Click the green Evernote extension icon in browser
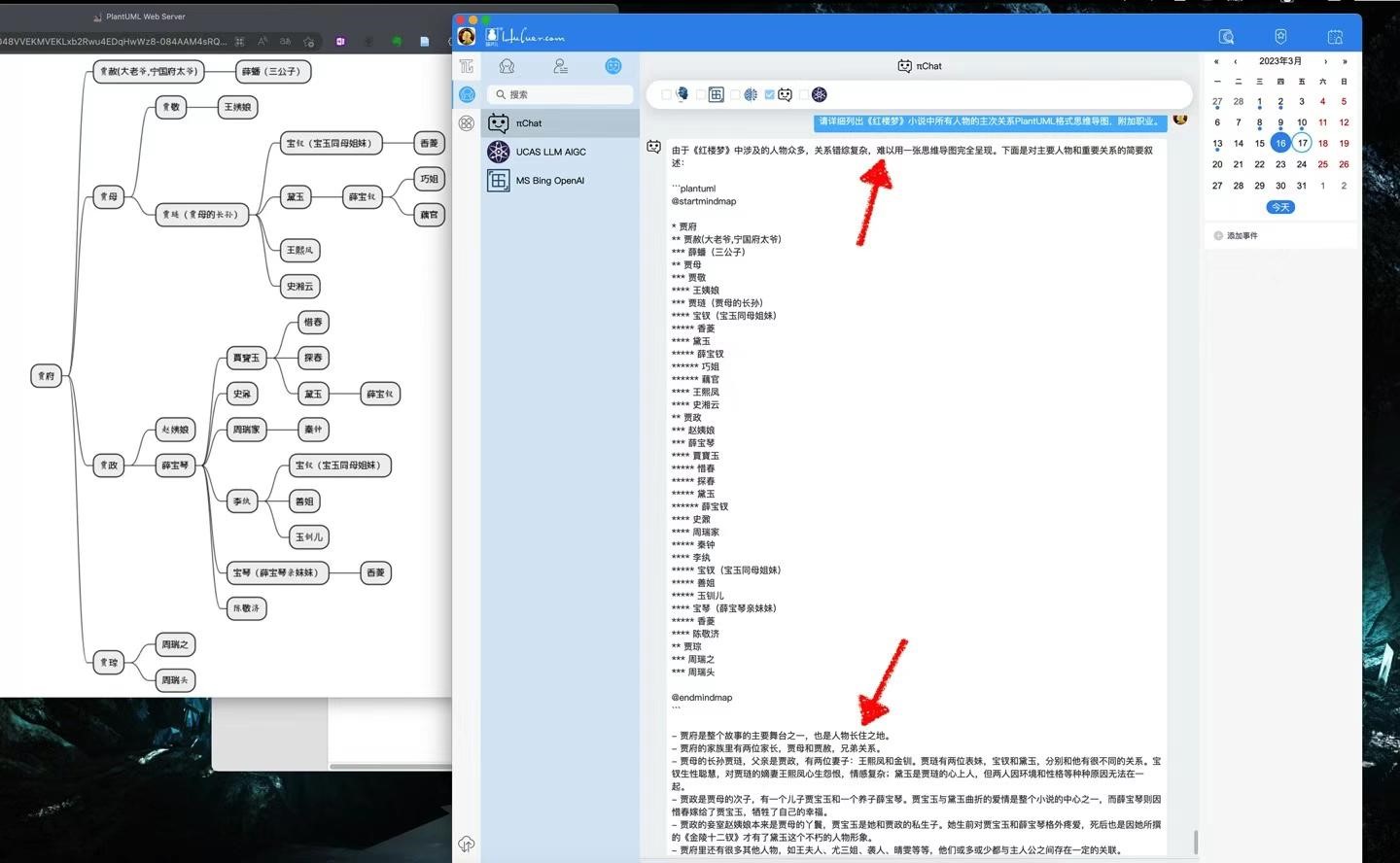Viewport: 1400px width, 863px height. point(397,42)
